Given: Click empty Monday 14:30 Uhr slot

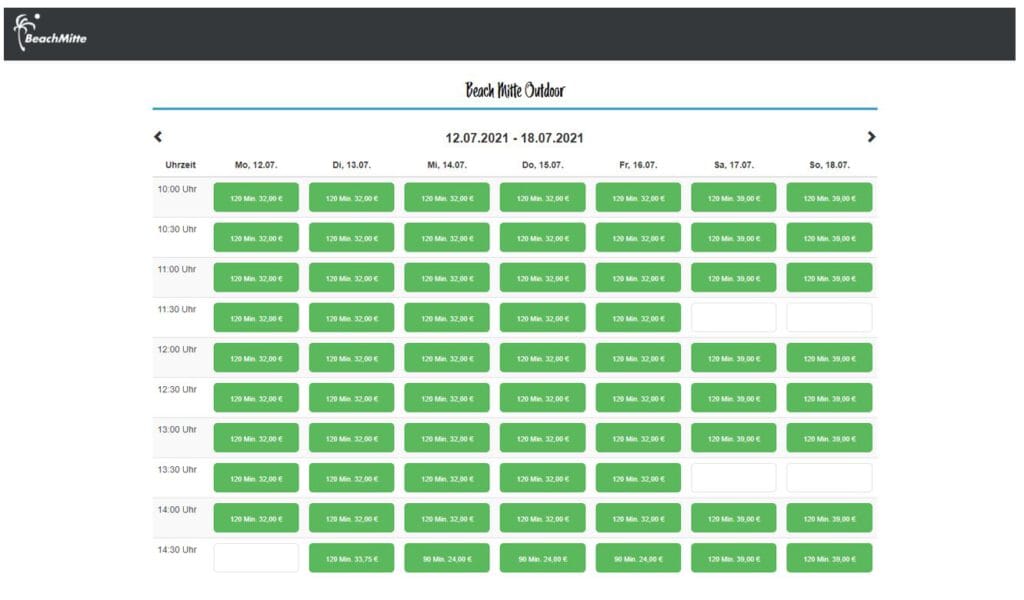Looking at the screenshot, I should (x=256, y=558).
